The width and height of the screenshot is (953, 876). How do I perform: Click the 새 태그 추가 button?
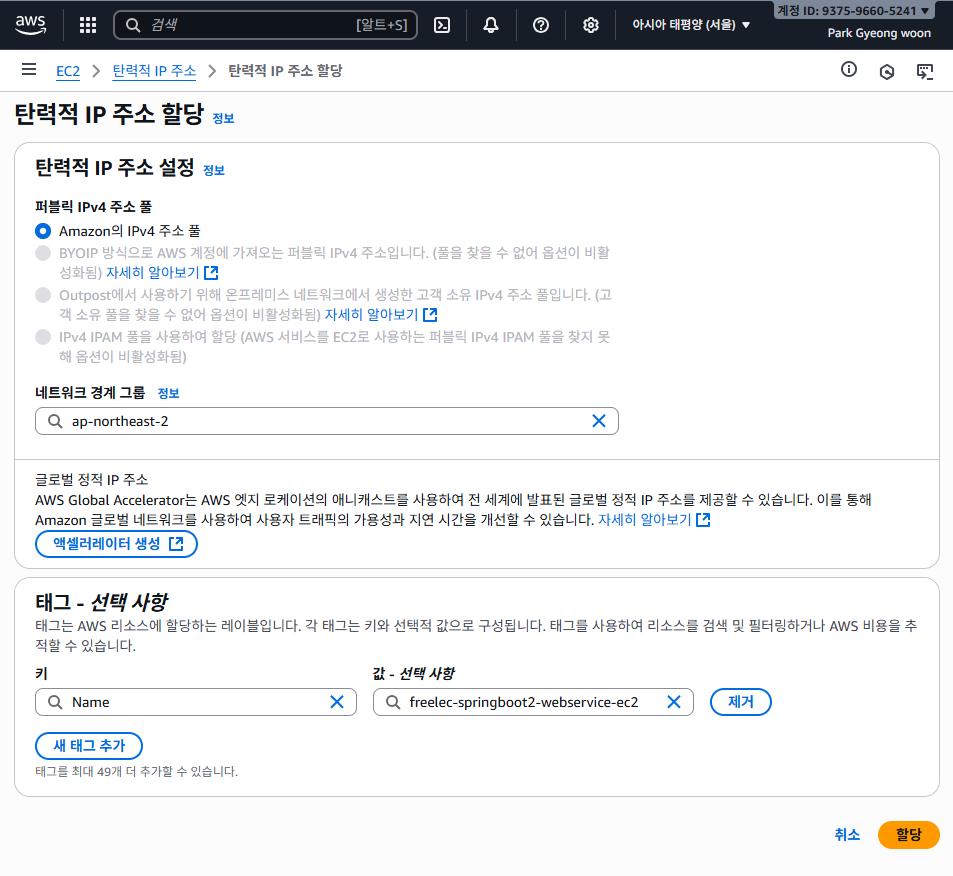pos(89,746)
